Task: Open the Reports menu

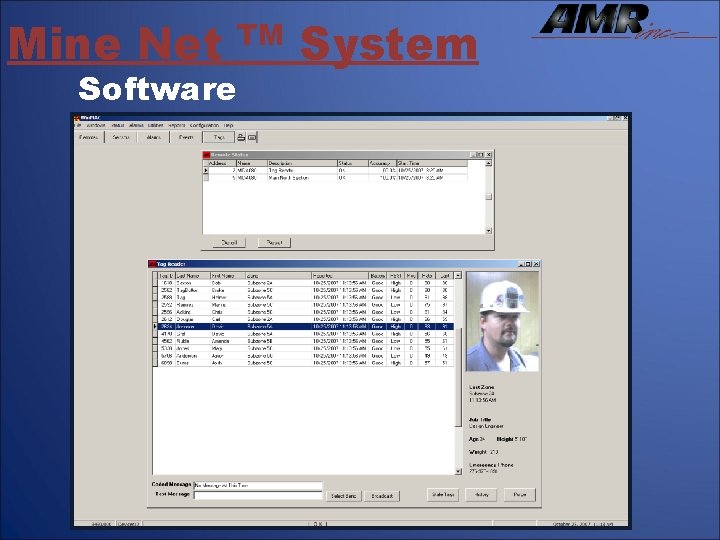Action: 177,125
